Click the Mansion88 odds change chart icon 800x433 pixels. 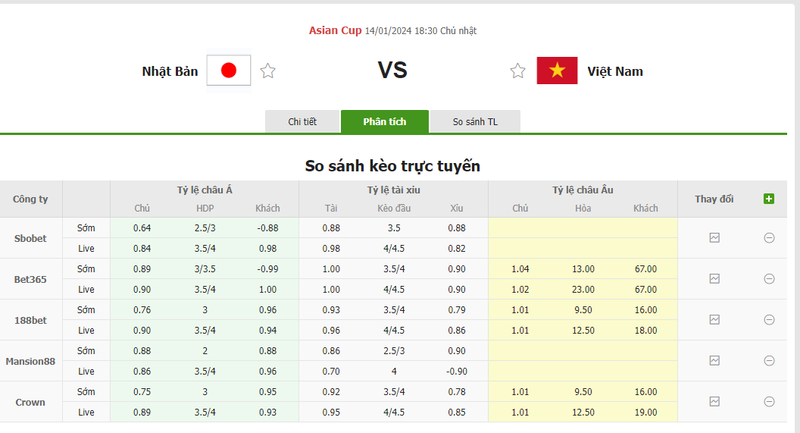(714, 360)
